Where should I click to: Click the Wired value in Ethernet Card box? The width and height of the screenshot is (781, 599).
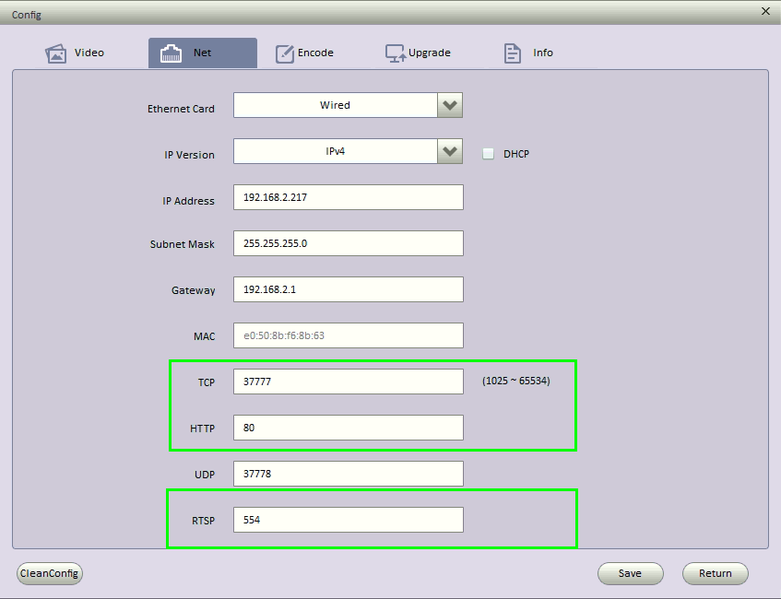click(335, 105)
